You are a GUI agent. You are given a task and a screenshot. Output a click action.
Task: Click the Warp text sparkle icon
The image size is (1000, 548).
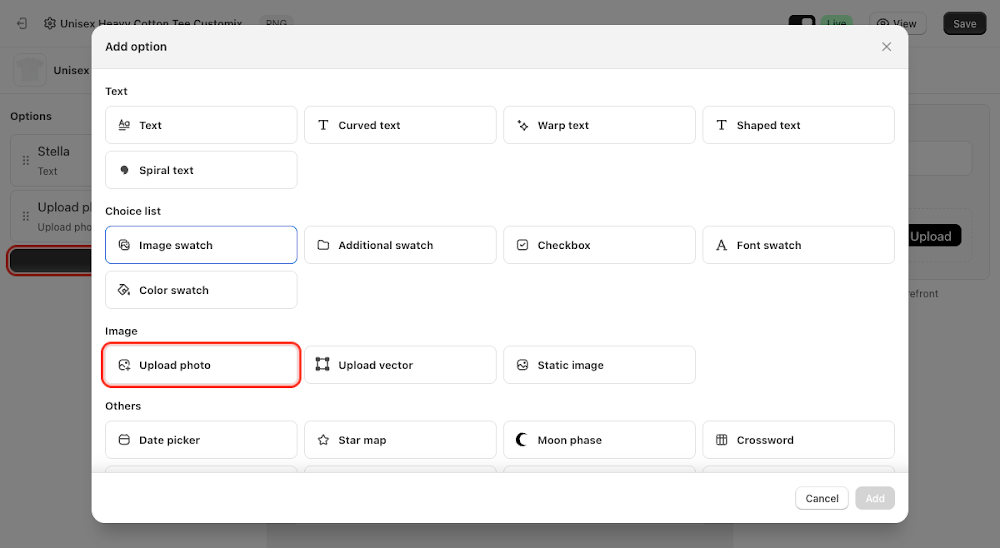(x=522, y=125)
